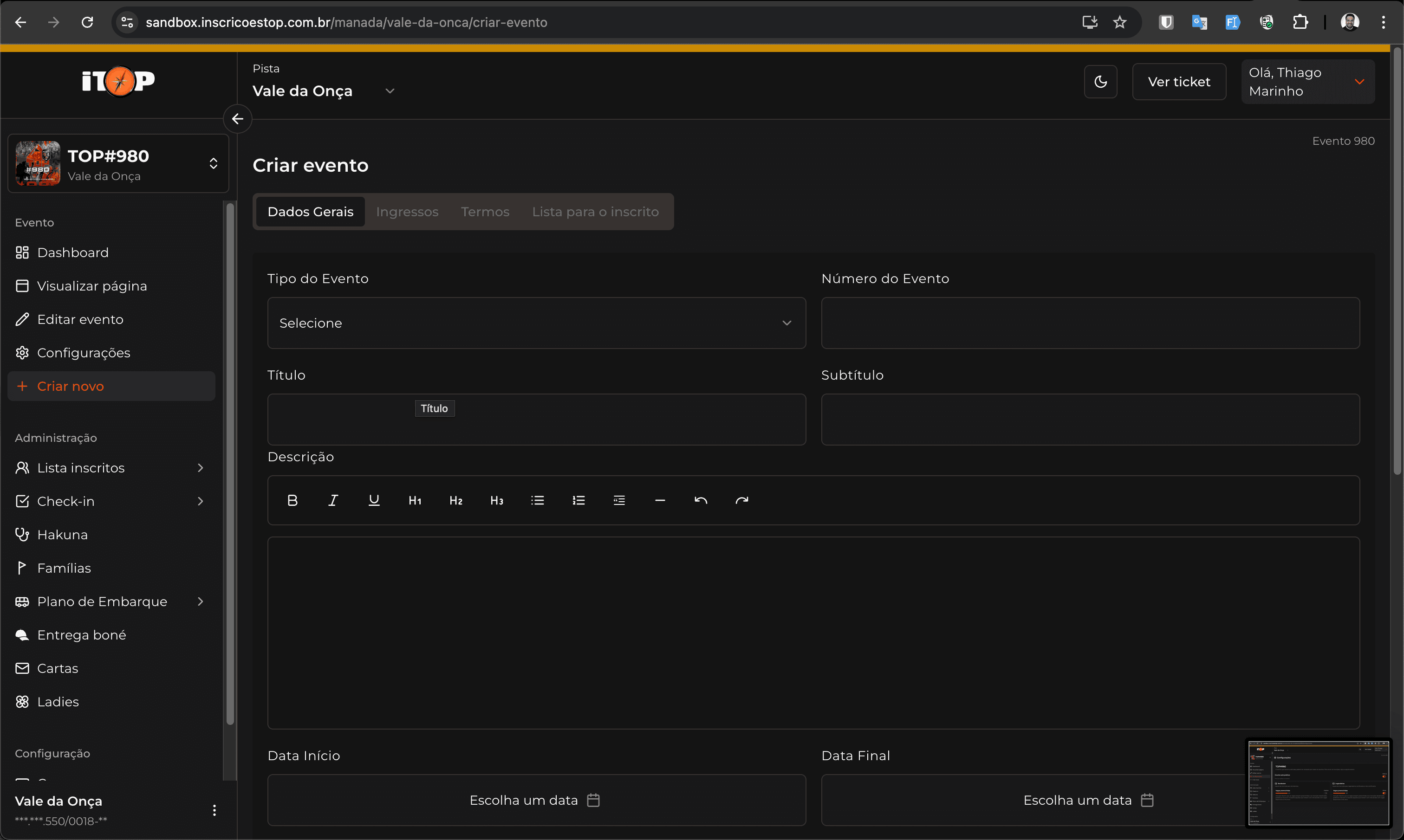The width and height of the screenshot is (1404, 840).
Task: Click the TOP#980 event thumbnail image
Action: point(38,163)
